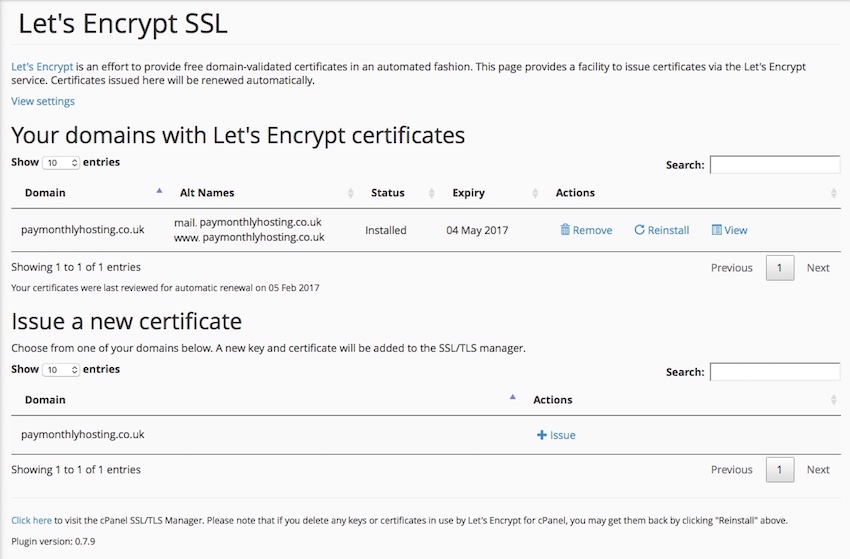The image size is (850, 559).
Task: Click the Alt Names column header
Action: [207, 192]
